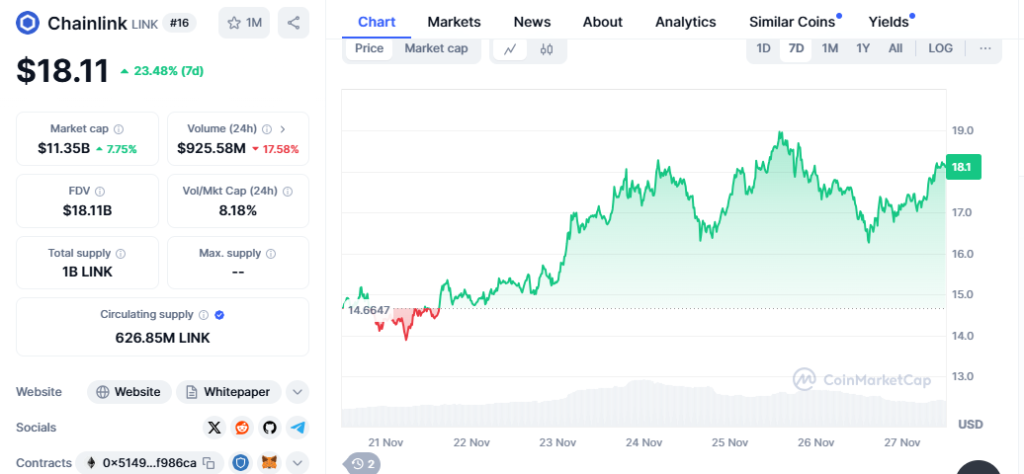
Task: Open the Telegram social icon
Action: [x=297, y=427]
